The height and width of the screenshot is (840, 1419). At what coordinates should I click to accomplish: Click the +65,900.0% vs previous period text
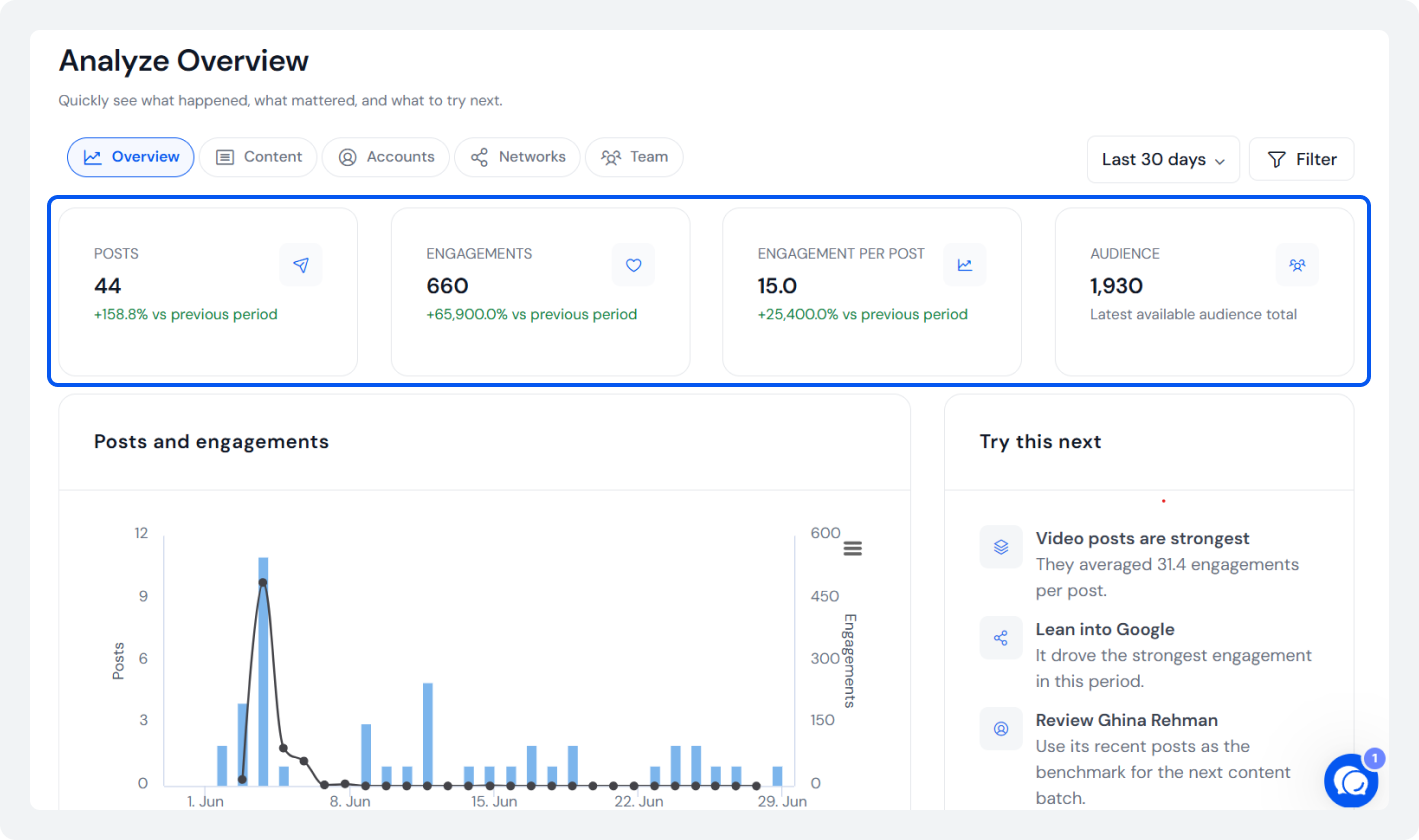click(x=532, y=314)
